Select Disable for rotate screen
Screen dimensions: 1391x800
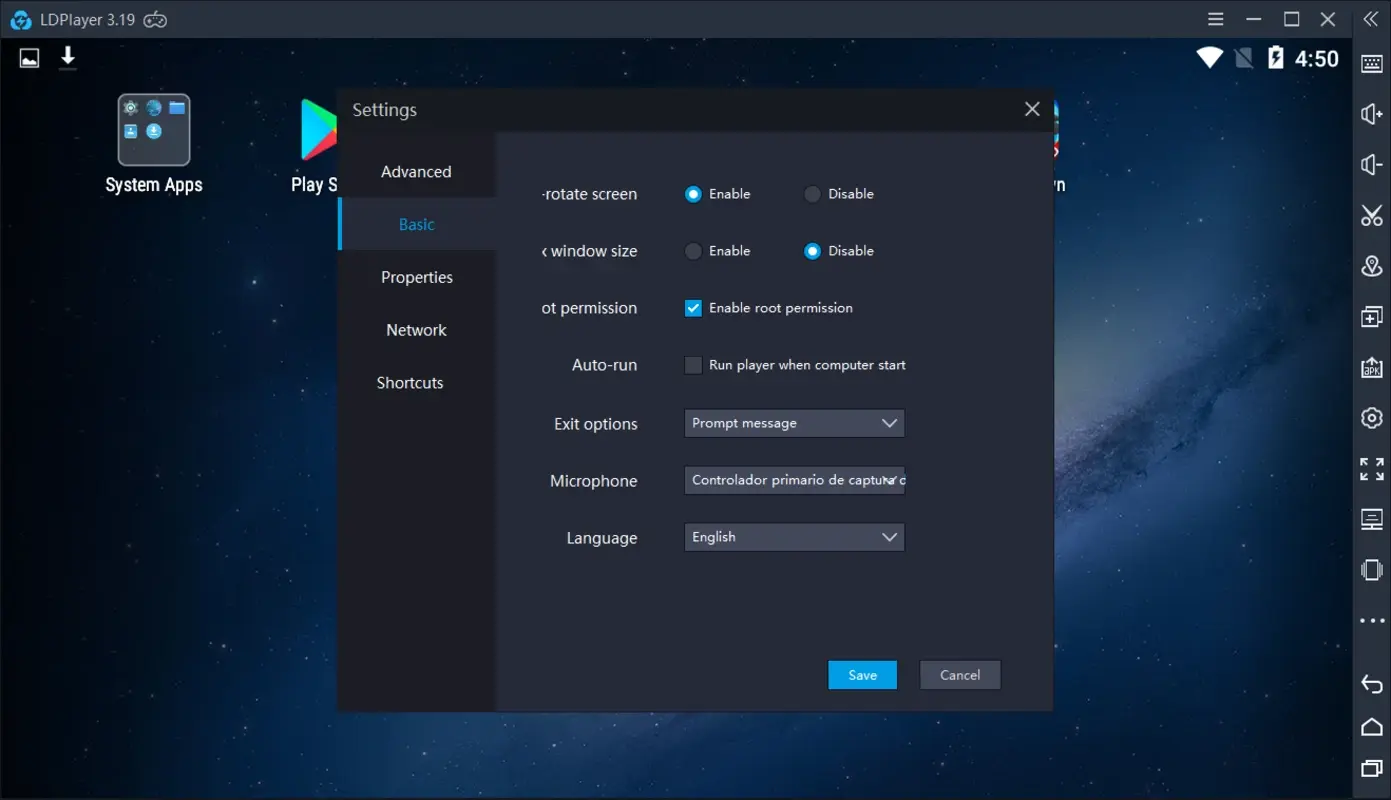tap(811, 194)
